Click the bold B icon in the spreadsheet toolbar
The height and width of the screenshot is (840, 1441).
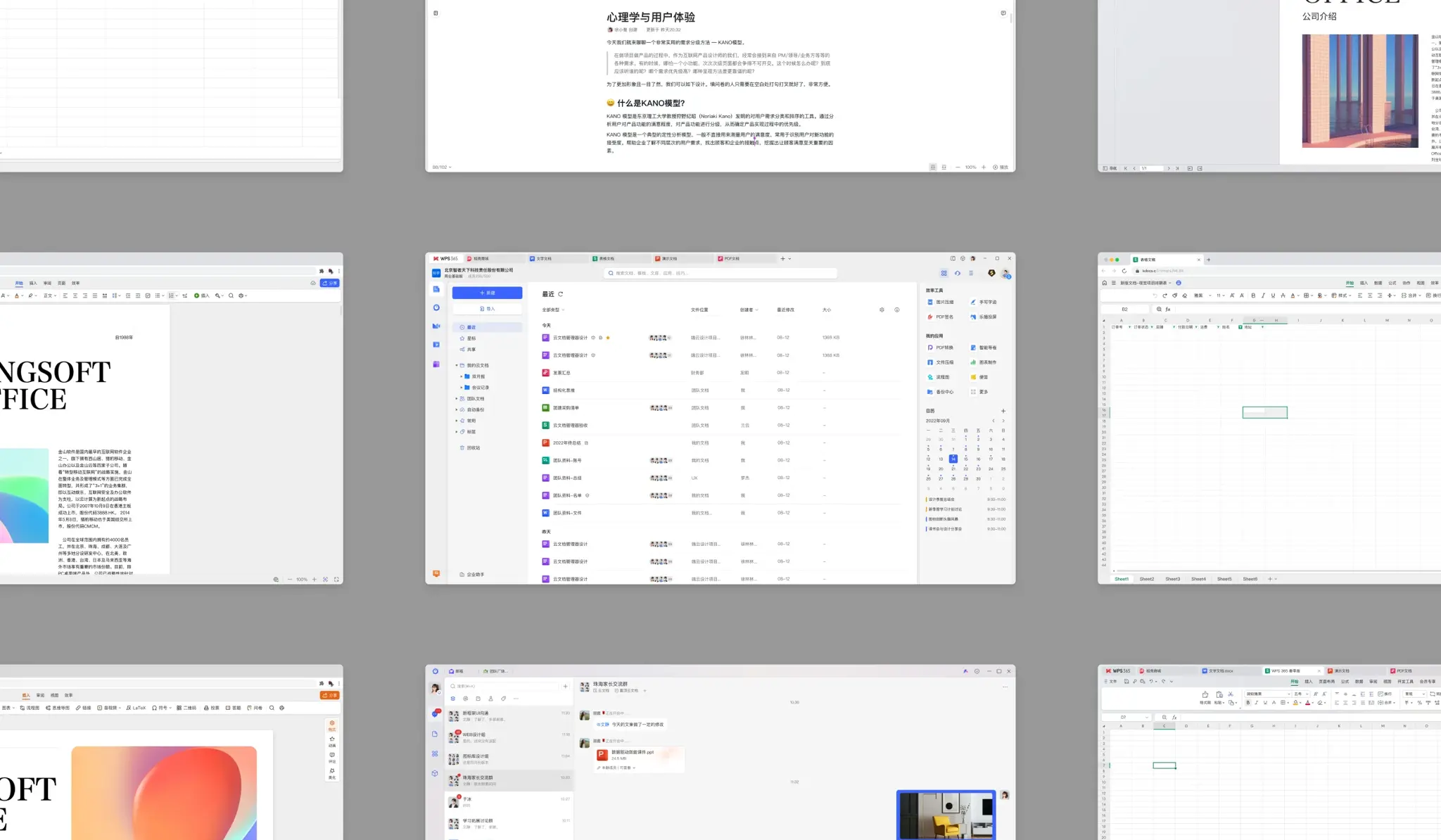(x=1253, y=295)
